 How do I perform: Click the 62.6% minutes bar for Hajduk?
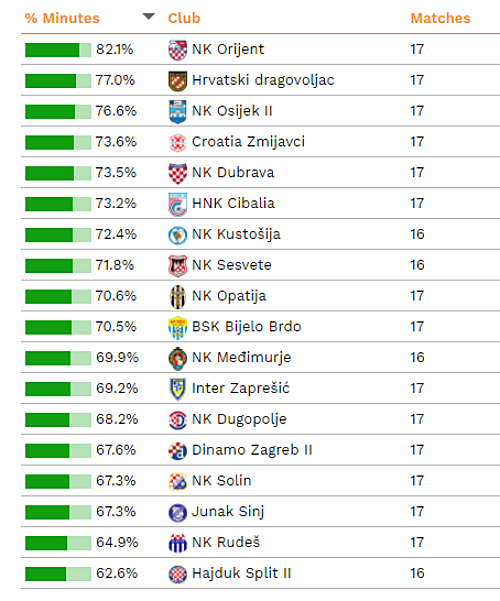(58, 574)
